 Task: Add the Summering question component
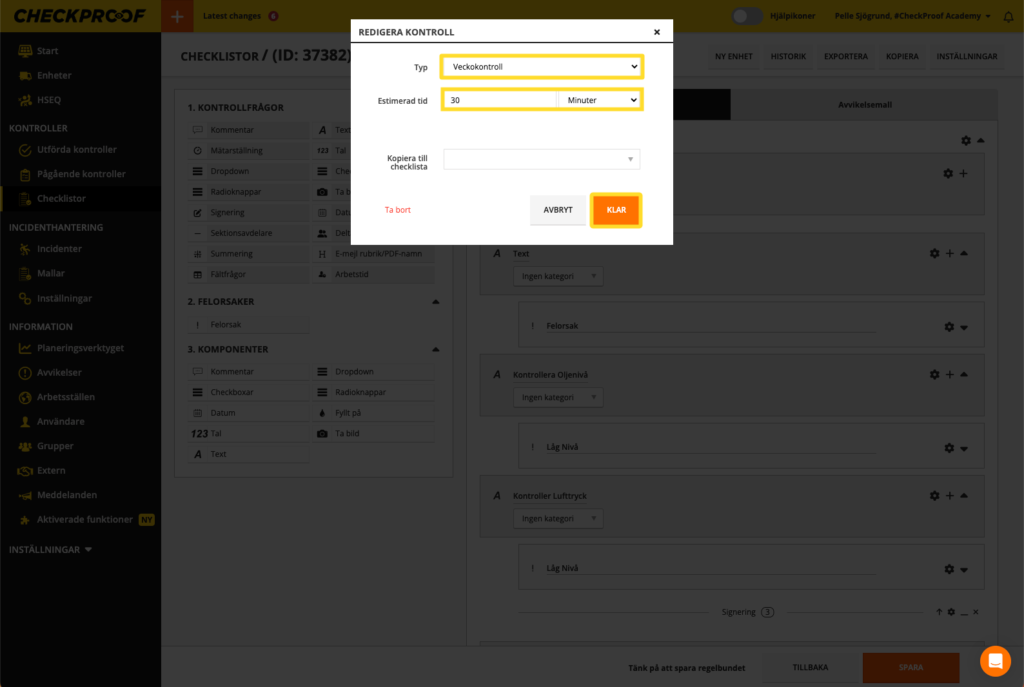click(231, 253)
